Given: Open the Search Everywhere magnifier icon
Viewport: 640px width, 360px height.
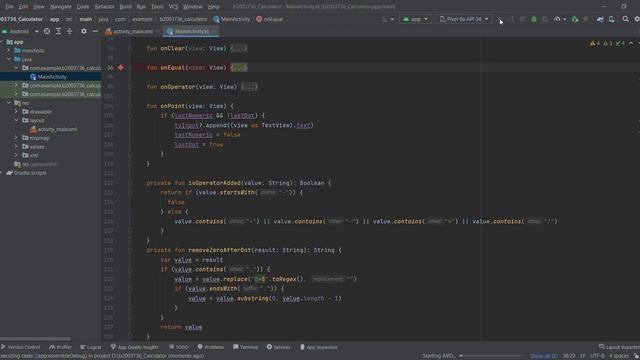Looking at the screenshot, I should (625, 19).
